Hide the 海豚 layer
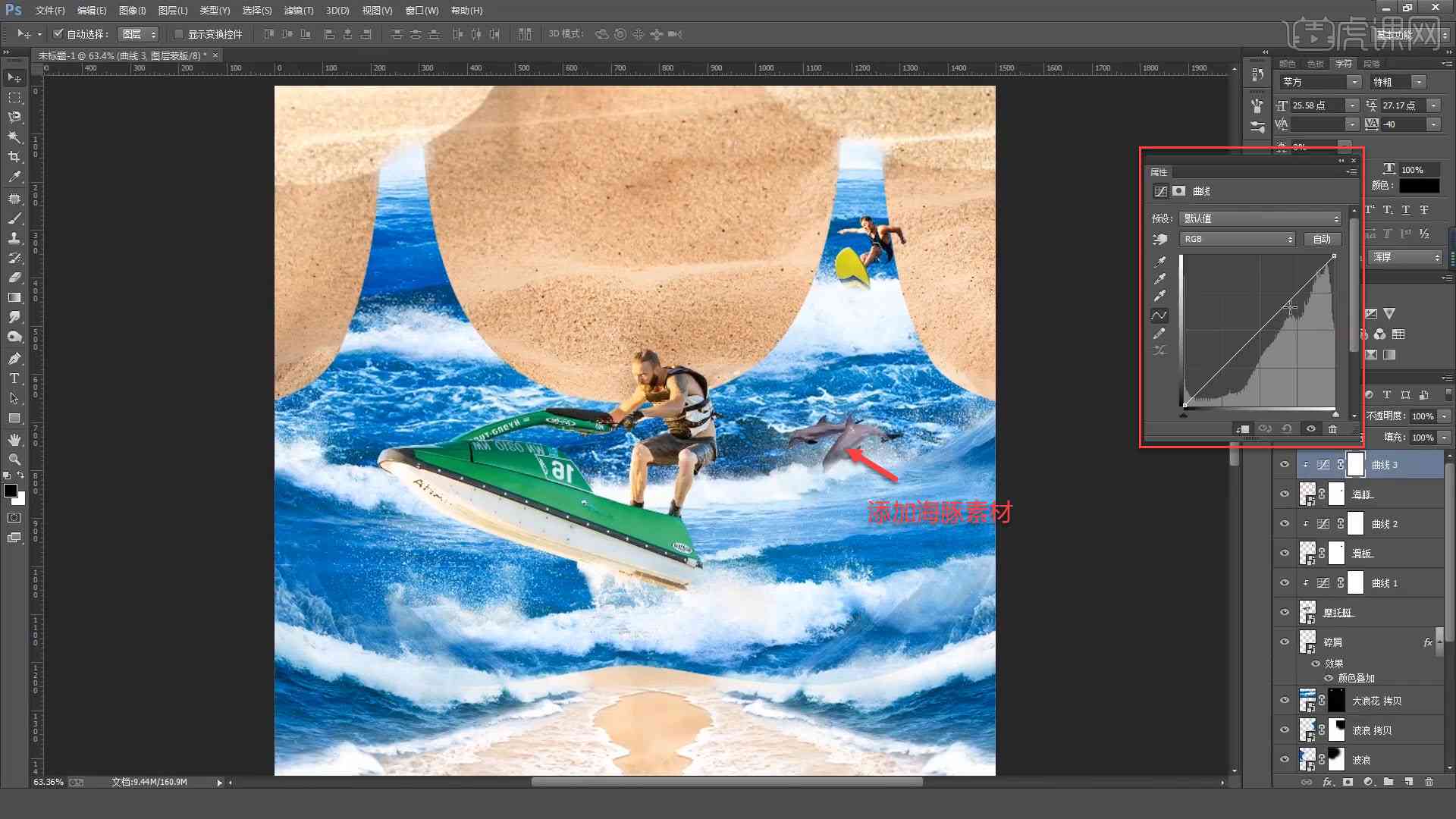1456x819 pixels. [1285, 494]
